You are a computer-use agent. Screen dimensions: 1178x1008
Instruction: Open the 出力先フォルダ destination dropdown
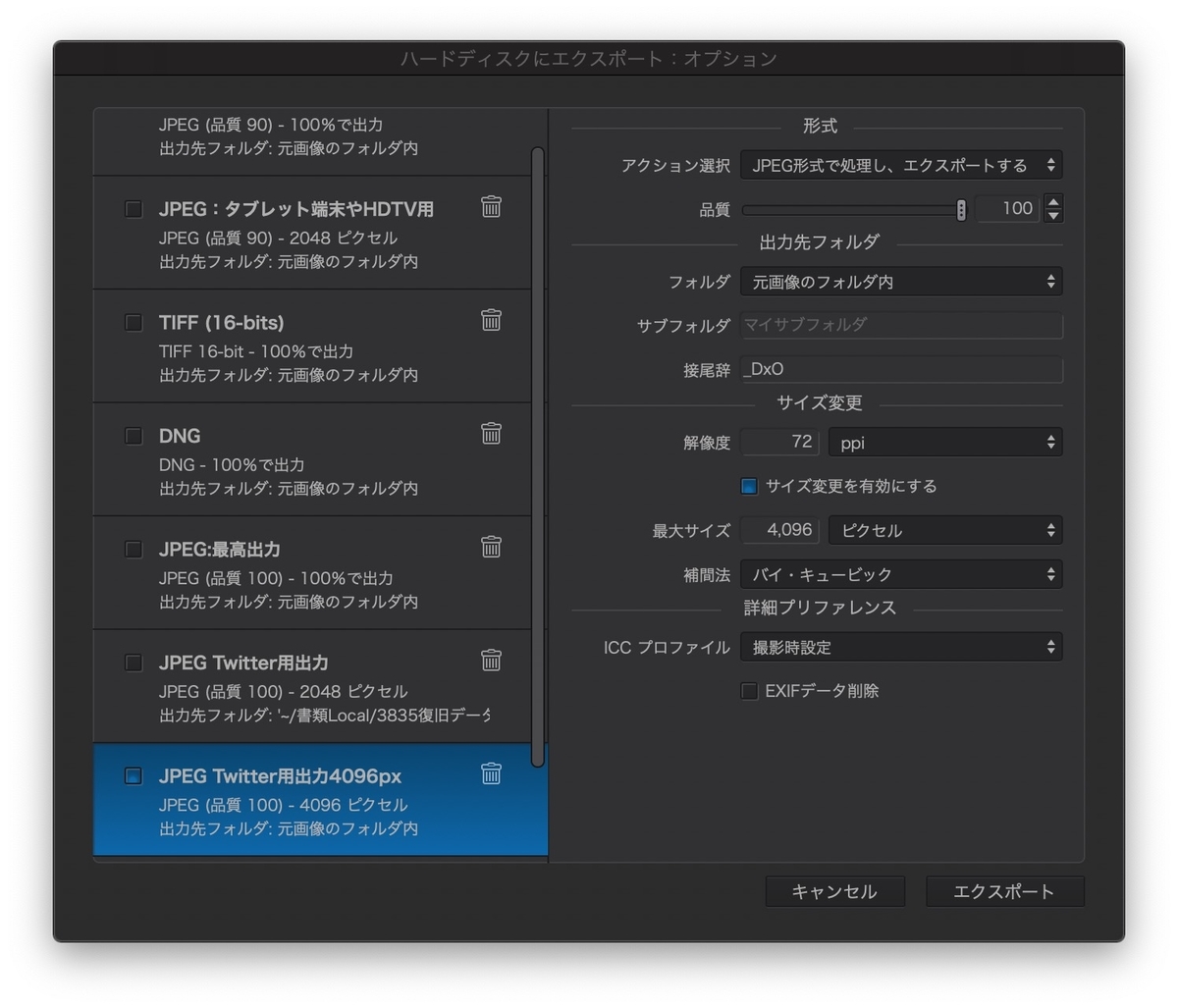pos(900,282)
